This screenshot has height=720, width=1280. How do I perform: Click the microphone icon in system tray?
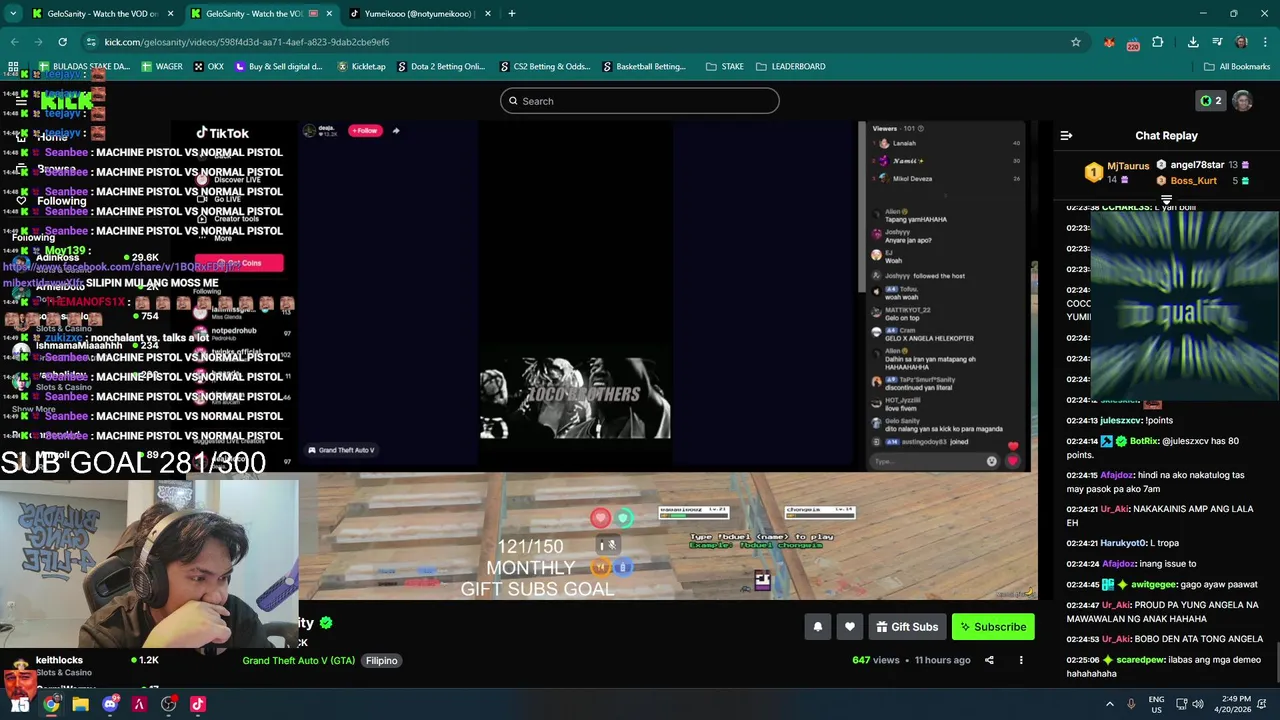point(1131,704)
